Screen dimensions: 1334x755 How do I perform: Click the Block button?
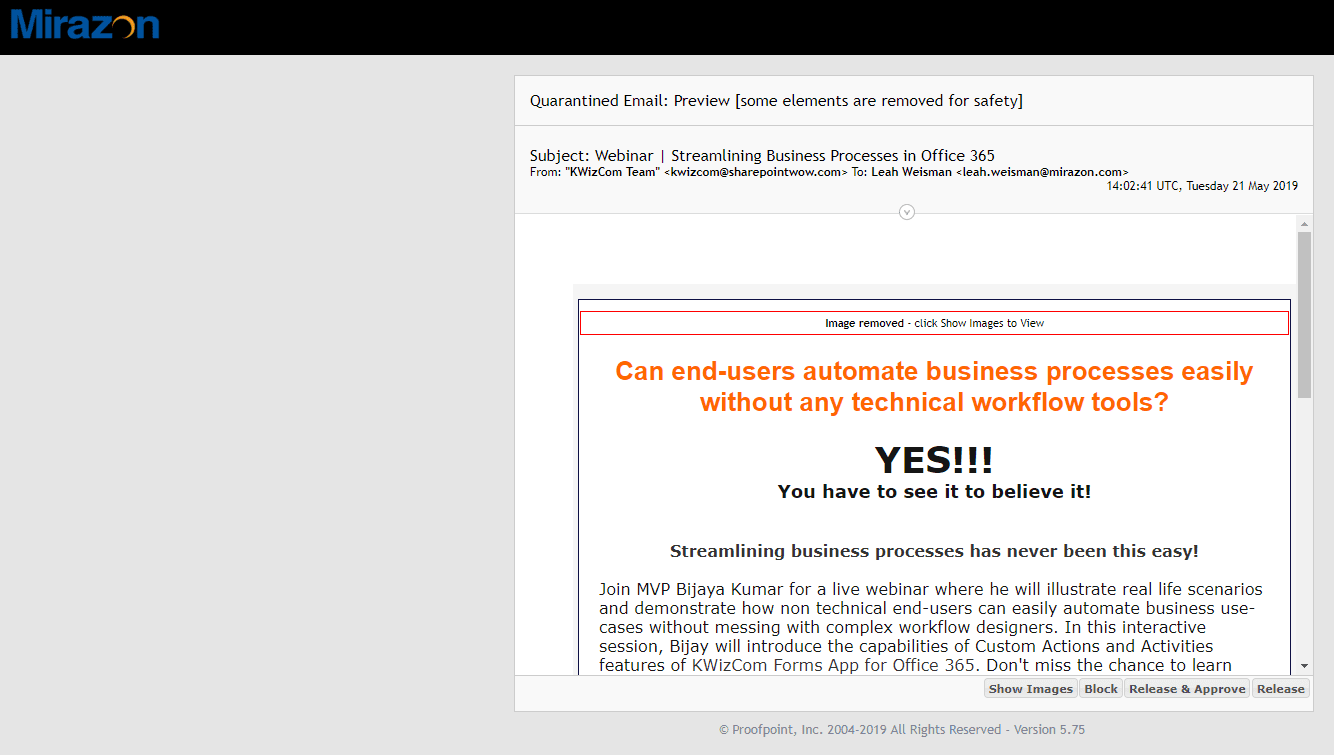tap(1101, 689)
